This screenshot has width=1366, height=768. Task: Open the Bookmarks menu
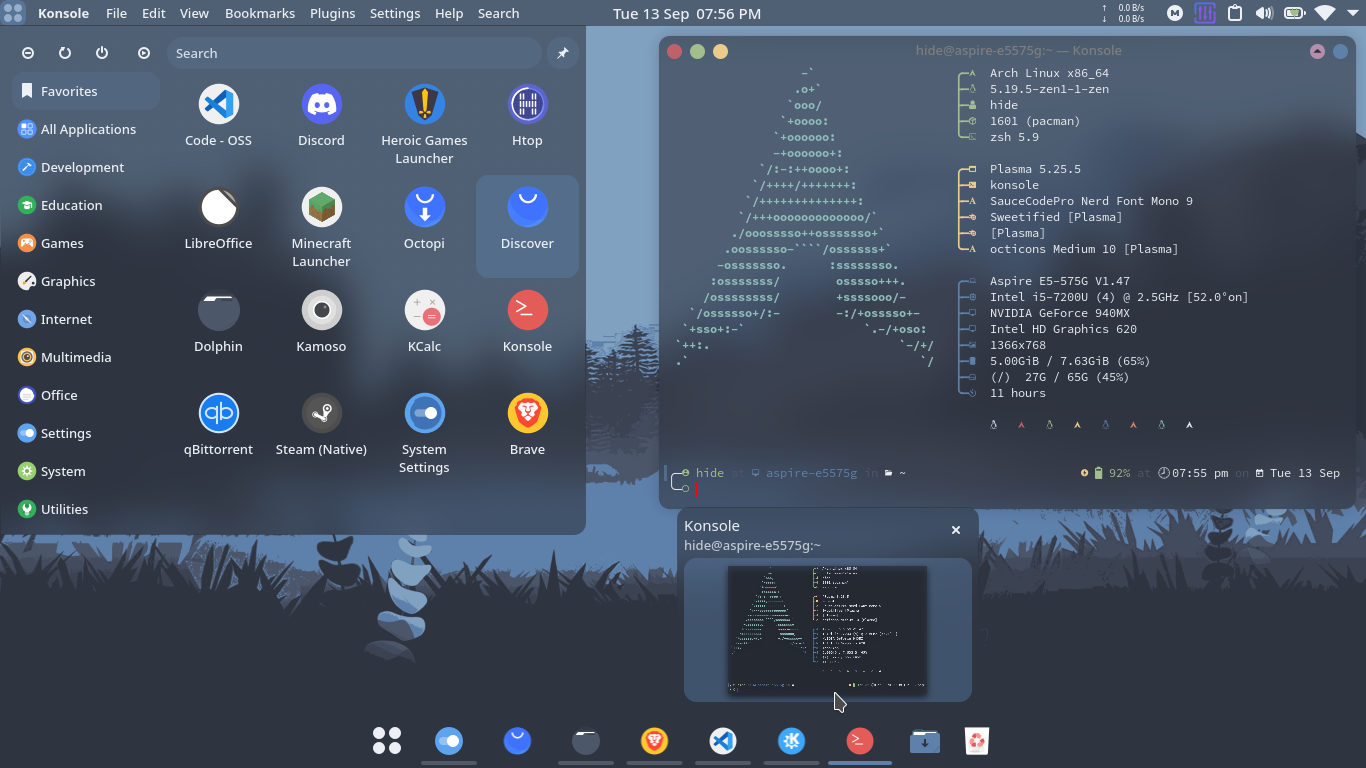pyautogui.click(x=260, y=13)
